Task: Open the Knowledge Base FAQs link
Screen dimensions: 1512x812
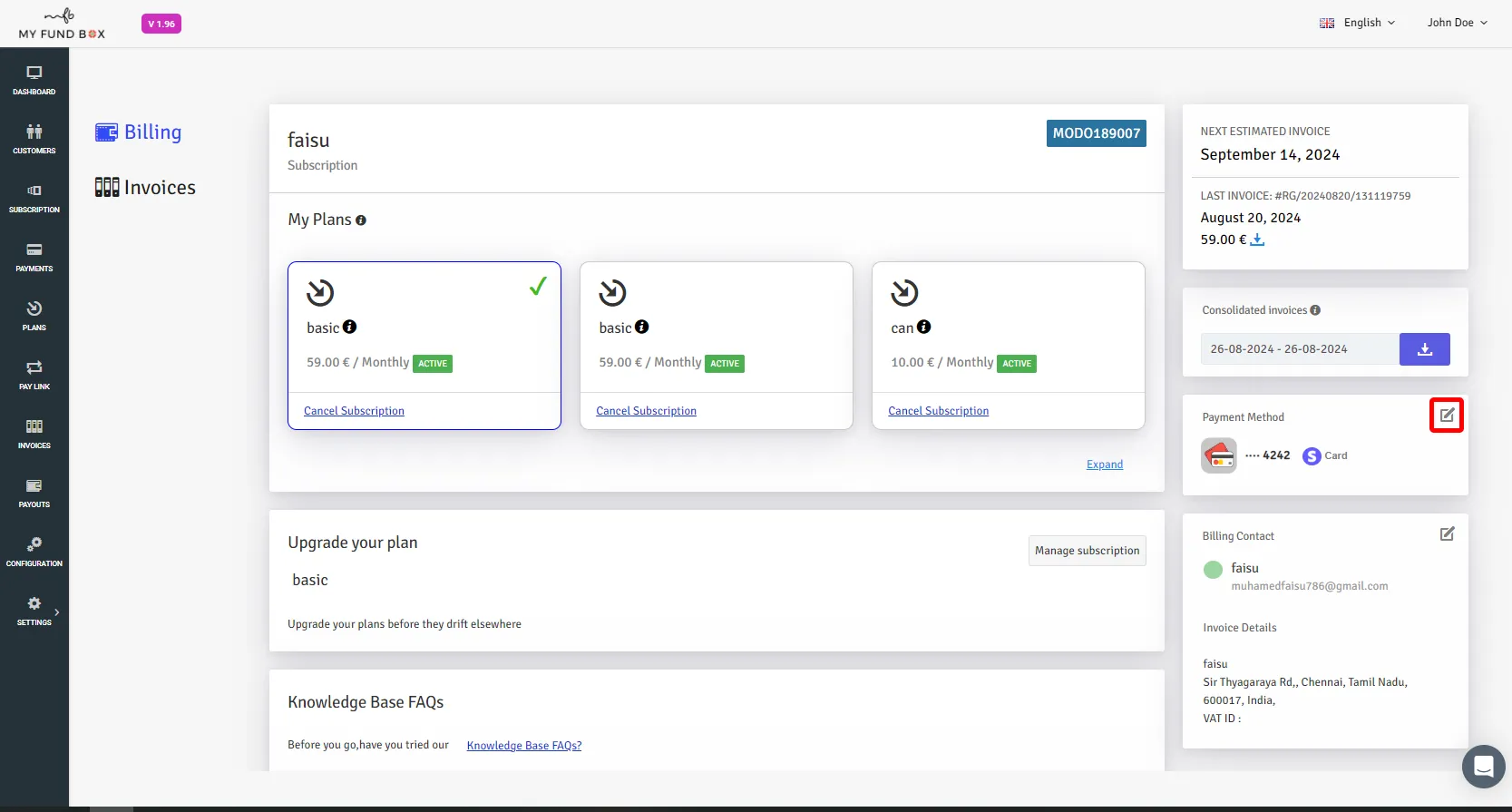Action: click(x=524, y=746)
